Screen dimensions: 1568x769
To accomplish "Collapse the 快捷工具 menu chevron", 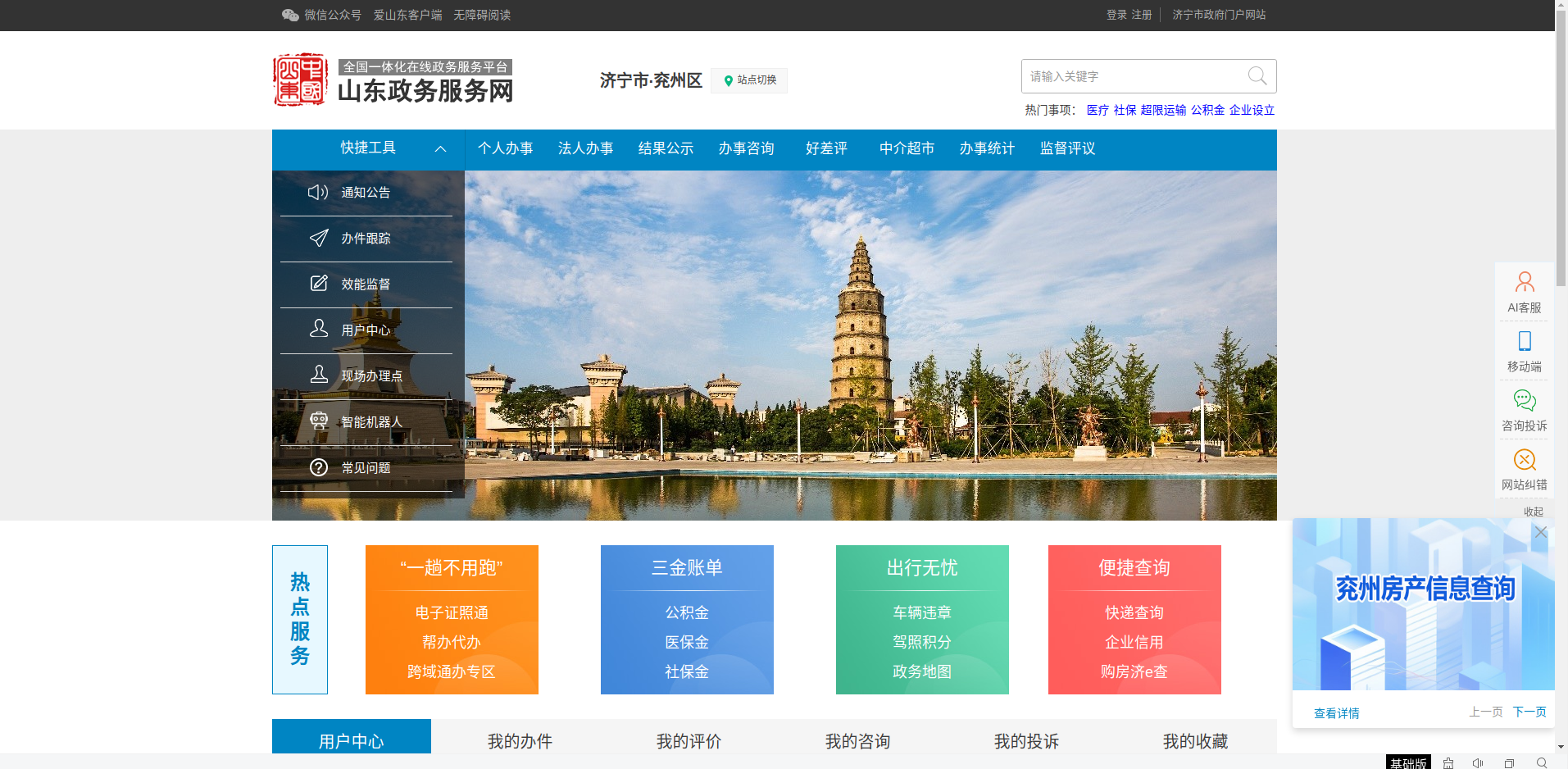I will 440,148.
